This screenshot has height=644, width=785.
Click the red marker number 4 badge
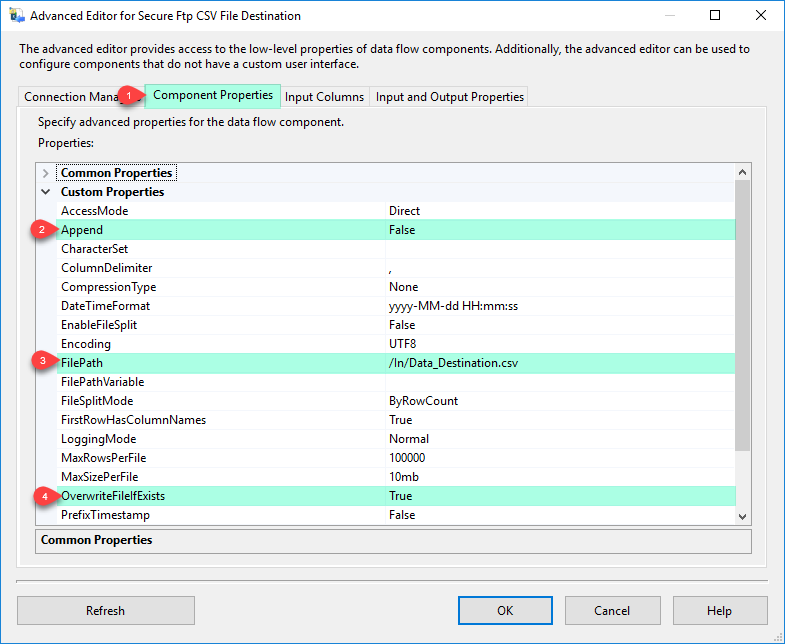click(43, 496)
